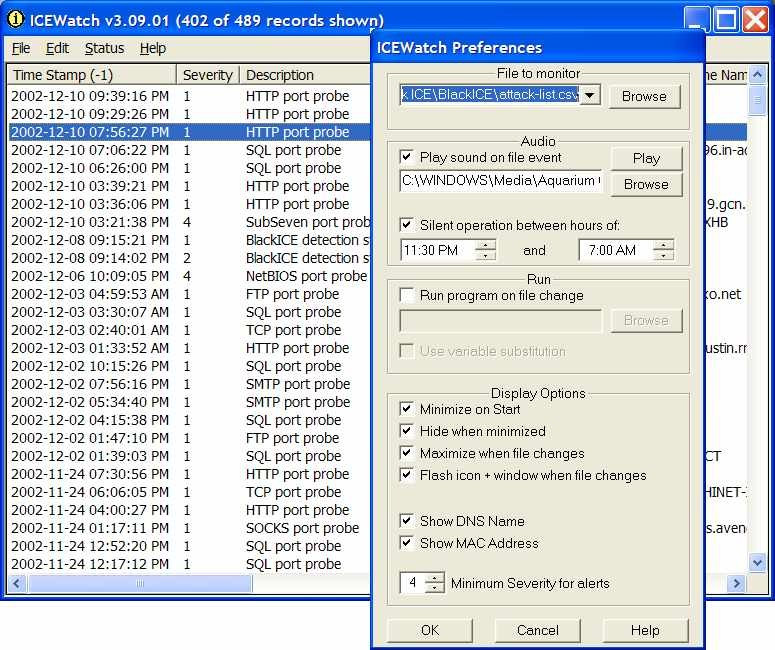Toggle Minimize on Start checkbox
The height and width of the screenshot is (650, 775).
pos(406,409)
